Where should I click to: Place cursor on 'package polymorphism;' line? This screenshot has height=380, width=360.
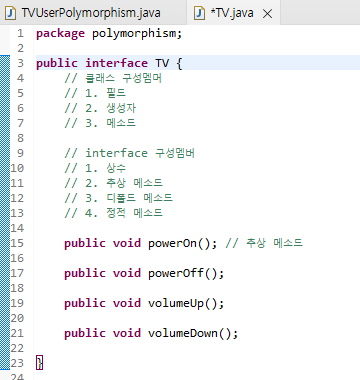tap(109, 34)
